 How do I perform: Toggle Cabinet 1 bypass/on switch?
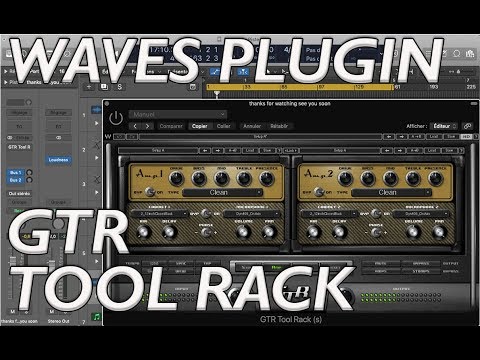(206, 214)
